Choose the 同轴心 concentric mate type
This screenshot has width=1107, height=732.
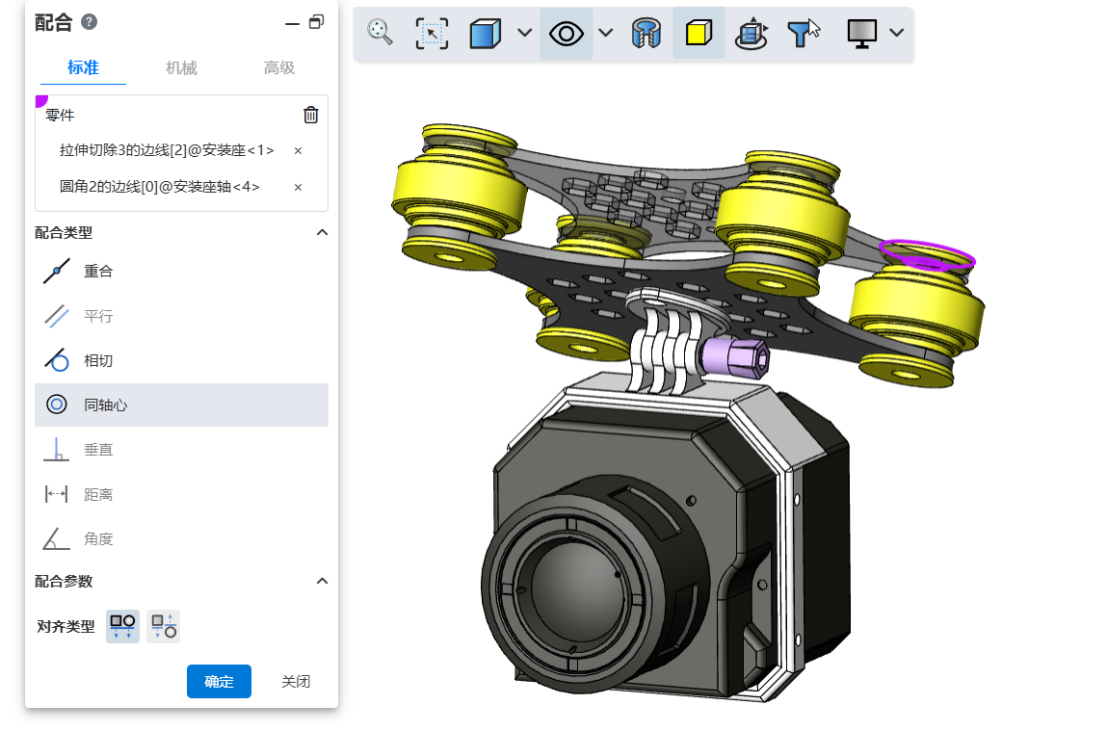(181, 404)
